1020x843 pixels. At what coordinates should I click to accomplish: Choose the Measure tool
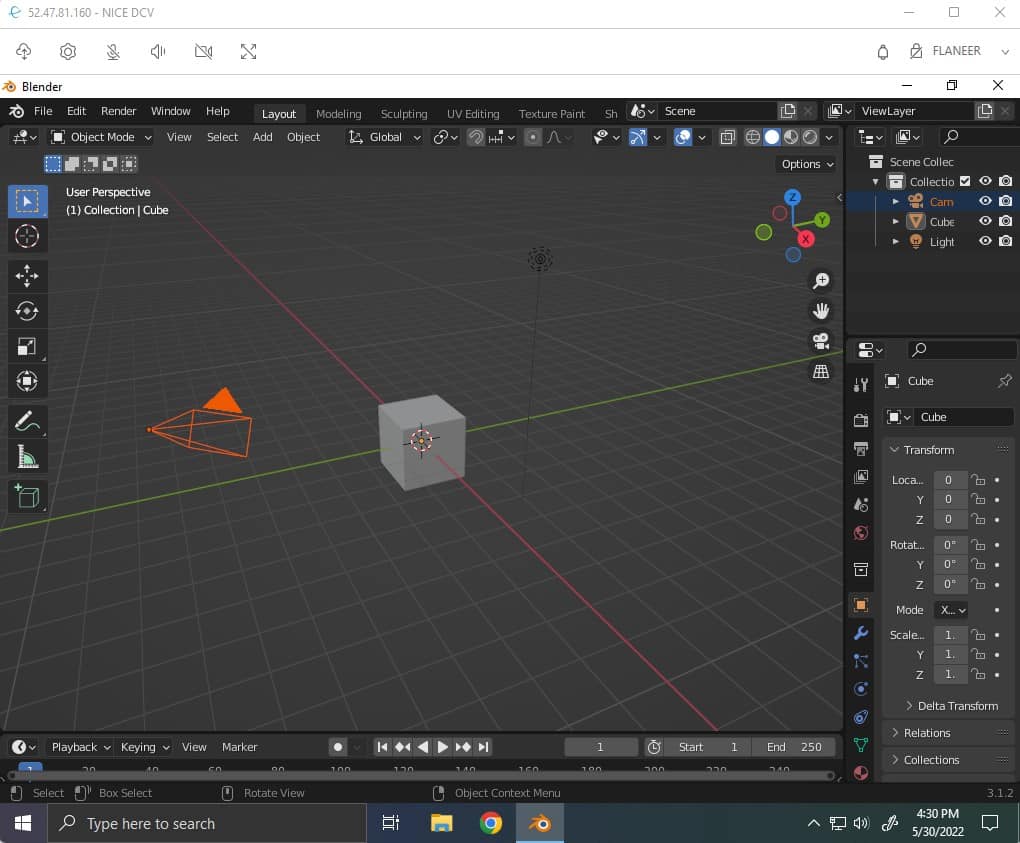pos(27,457)
